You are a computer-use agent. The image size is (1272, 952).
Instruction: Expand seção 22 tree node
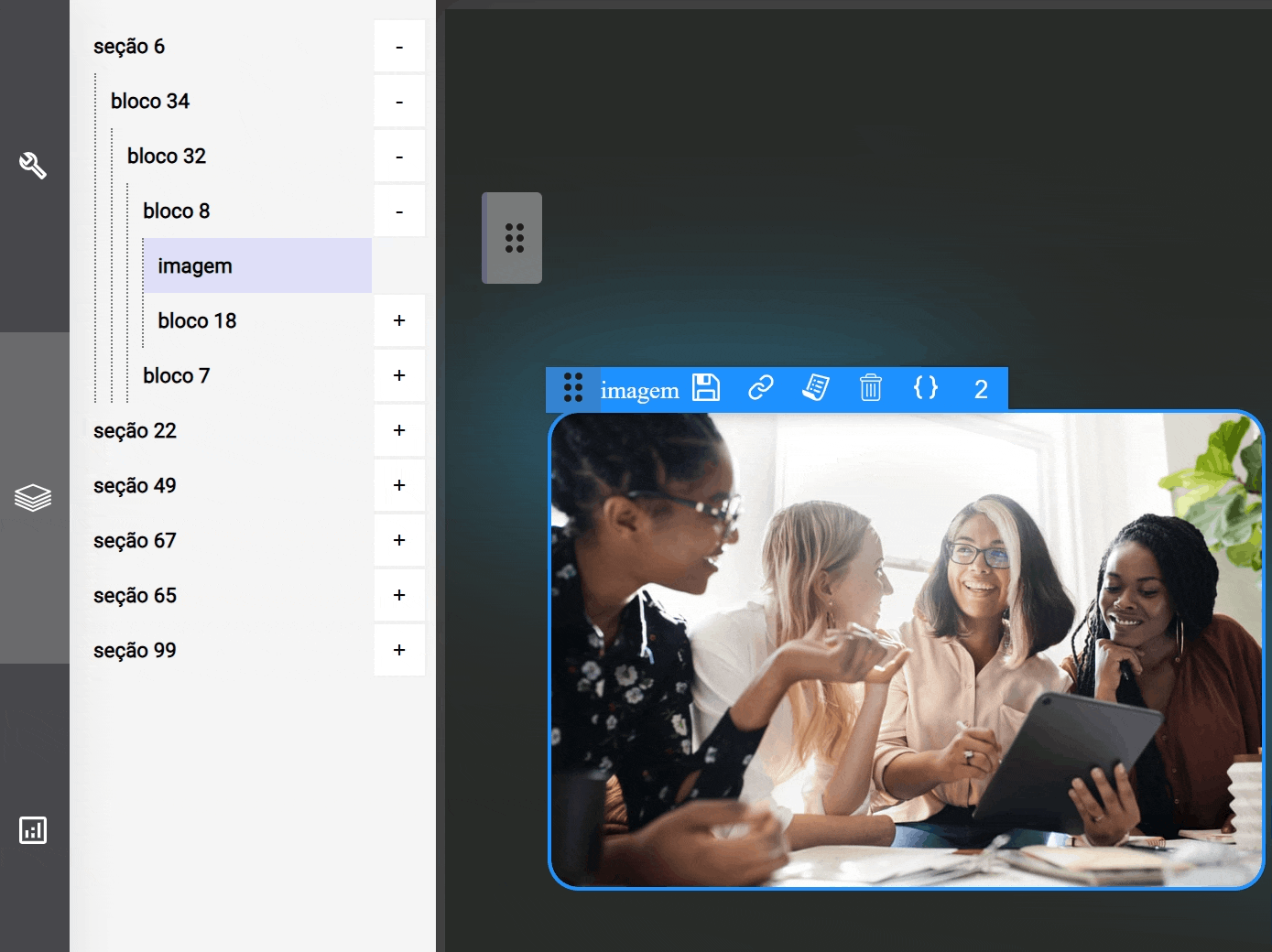(x=399, y=430)
